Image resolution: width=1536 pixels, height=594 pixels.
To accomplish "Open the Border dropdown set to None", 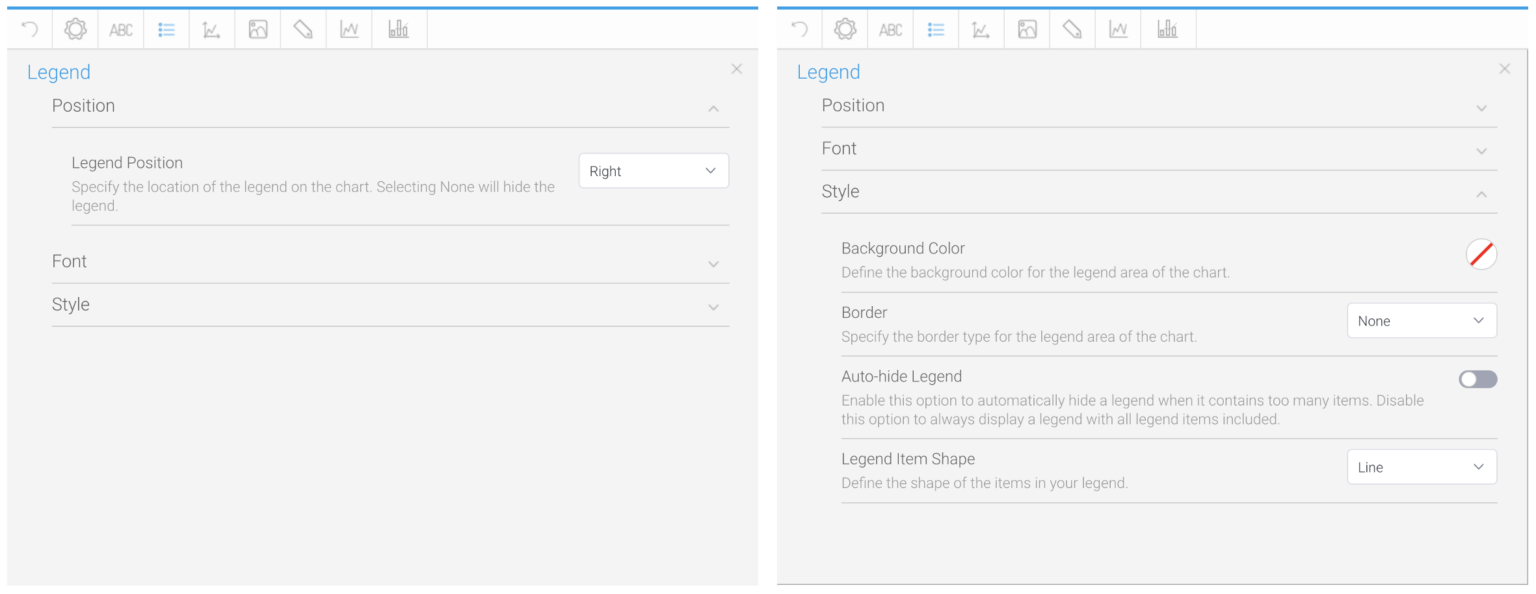I will click(1422, 321).
